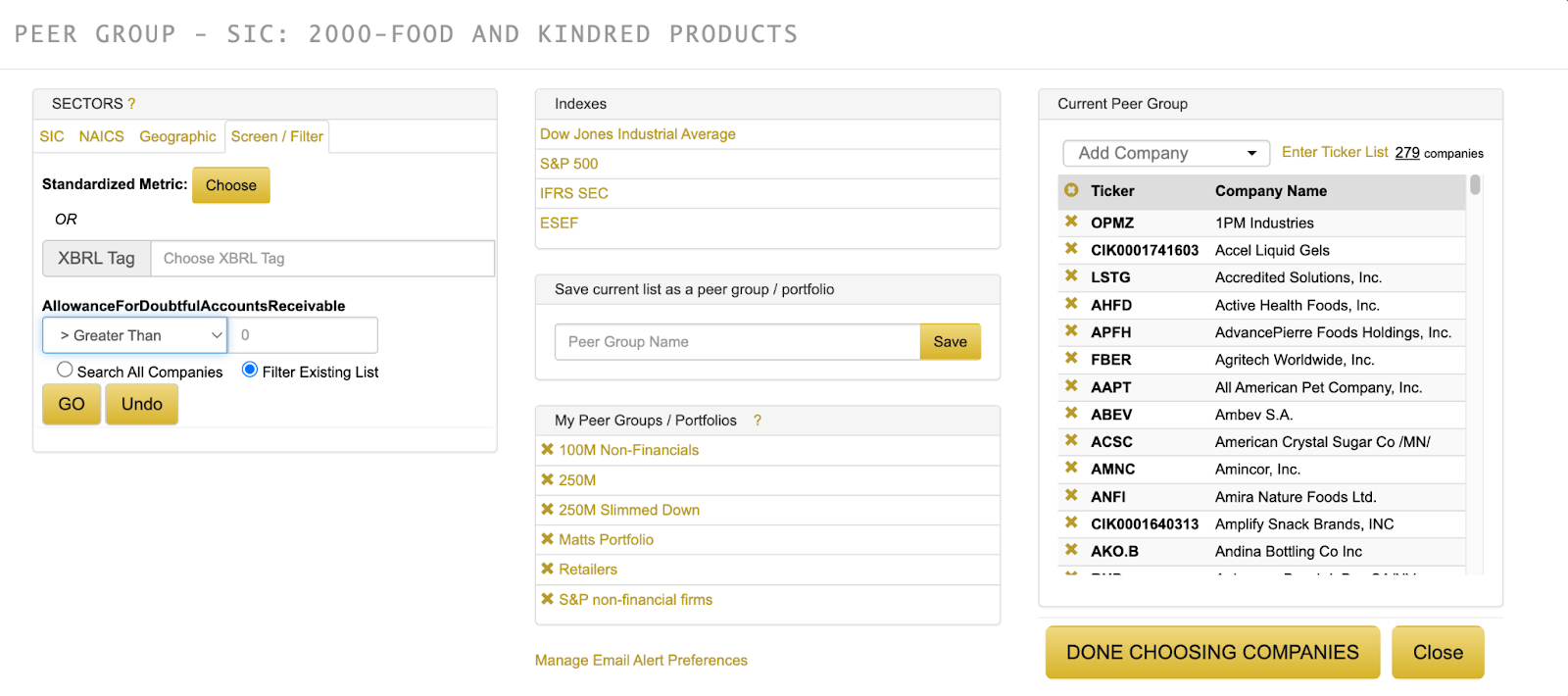Switch to the NAICS tab

pos(102,136)
